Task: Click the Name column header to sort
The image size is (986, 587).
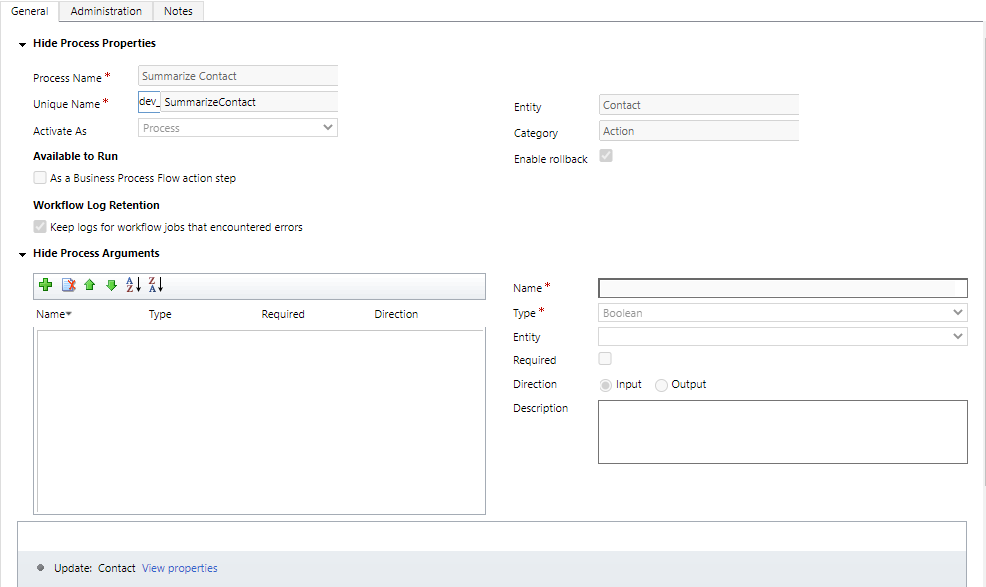Action: (x=52, y=314)
